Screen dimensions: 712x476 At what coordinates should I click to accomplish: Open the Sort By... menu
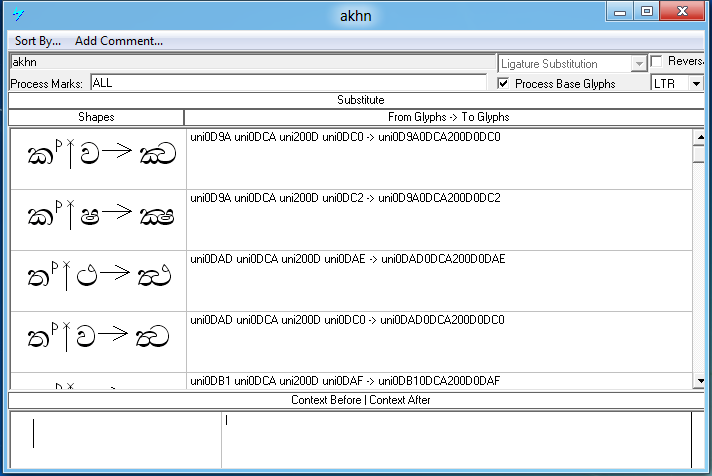click(38, 41)
